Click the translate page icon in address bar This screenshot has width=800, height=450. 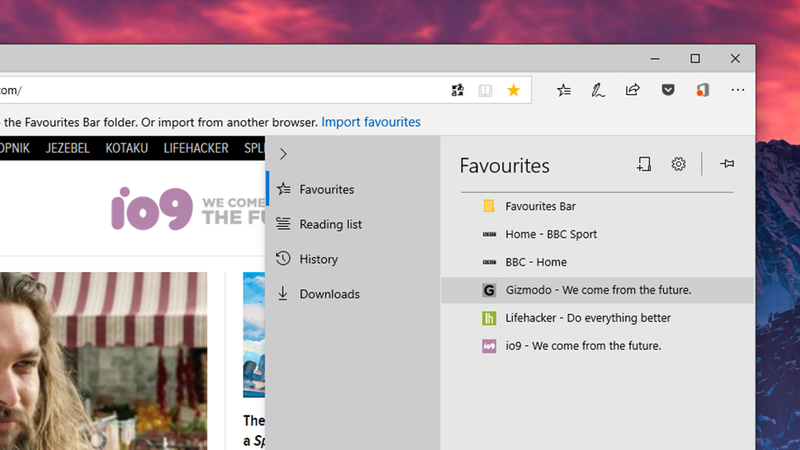[458, 90]
